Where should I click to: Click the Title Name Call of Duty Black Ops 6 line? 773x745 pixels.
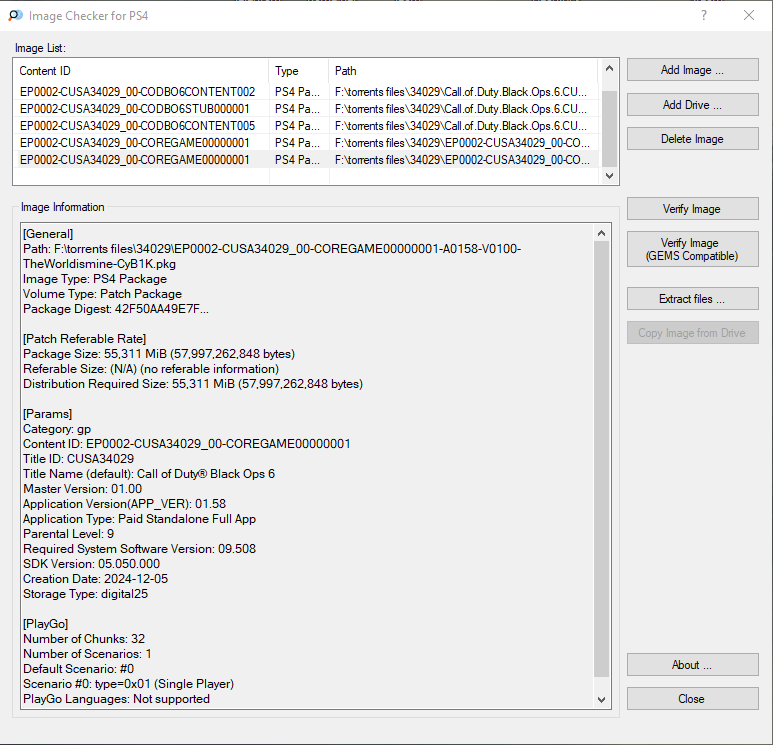click(x=149, y=474)
